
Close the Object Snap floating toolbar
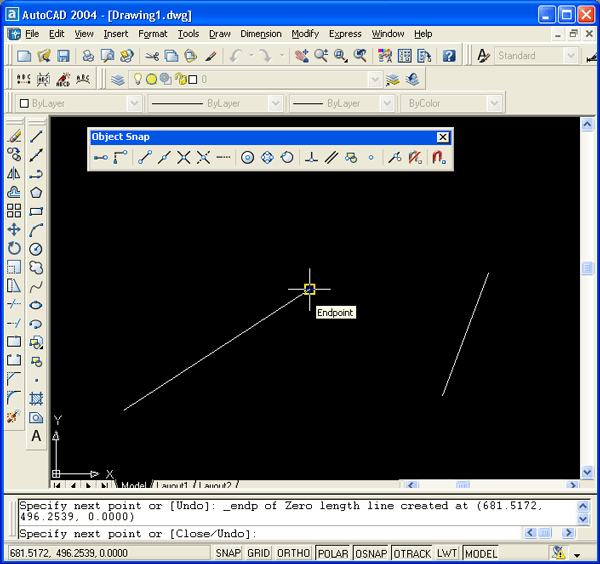tap(443, 137)
